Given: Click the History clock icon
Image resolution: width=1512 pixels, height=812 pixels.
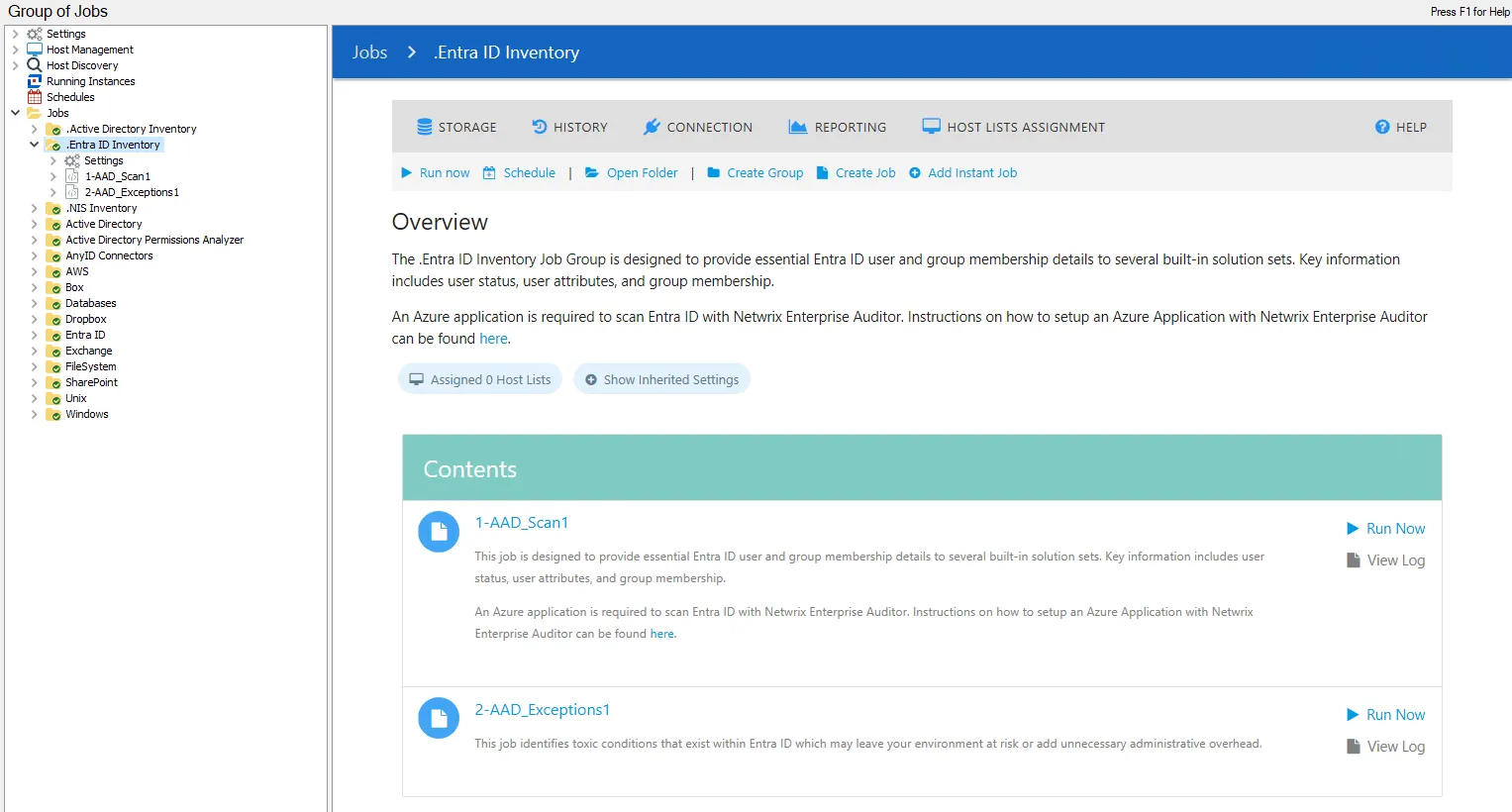Looking at the screenshot, I should 540,127.
